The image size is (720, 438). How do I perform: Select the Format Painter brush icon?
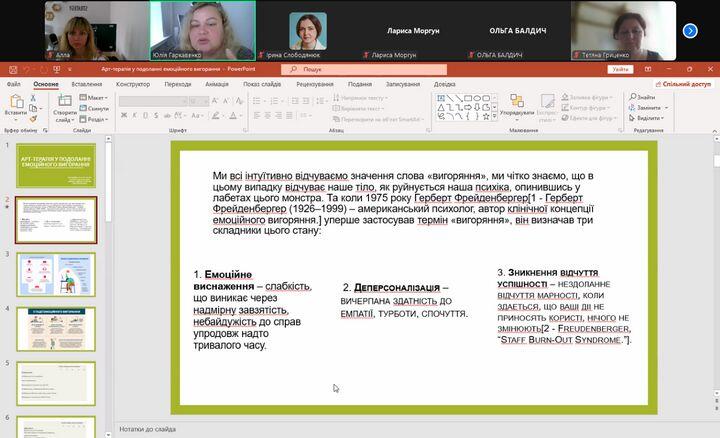pos(33,119)
